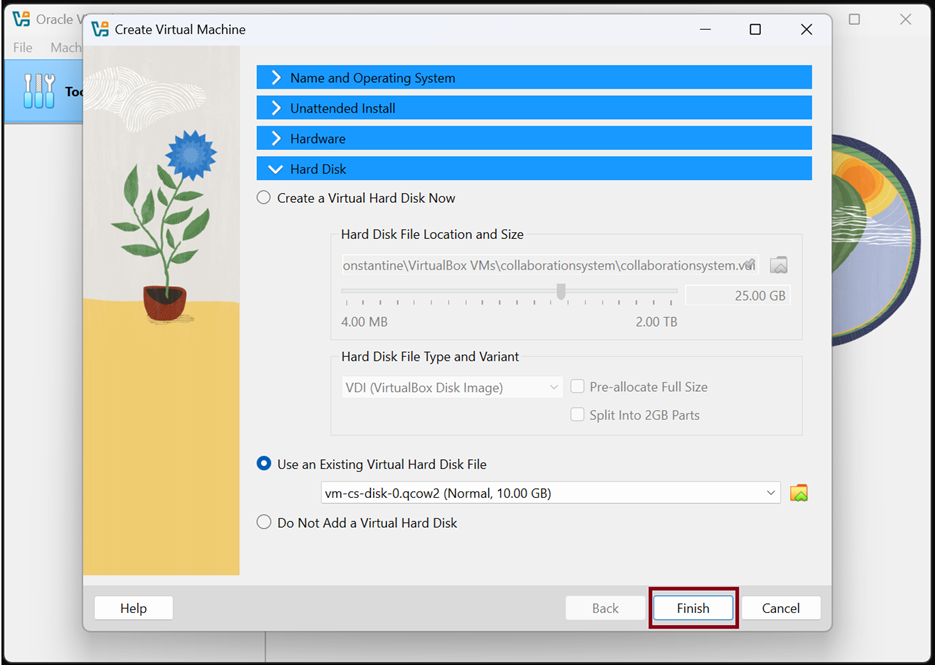Open the Machine menu in VirtualBox Manager
Screen dimensions: 935x665
[66, 47]
